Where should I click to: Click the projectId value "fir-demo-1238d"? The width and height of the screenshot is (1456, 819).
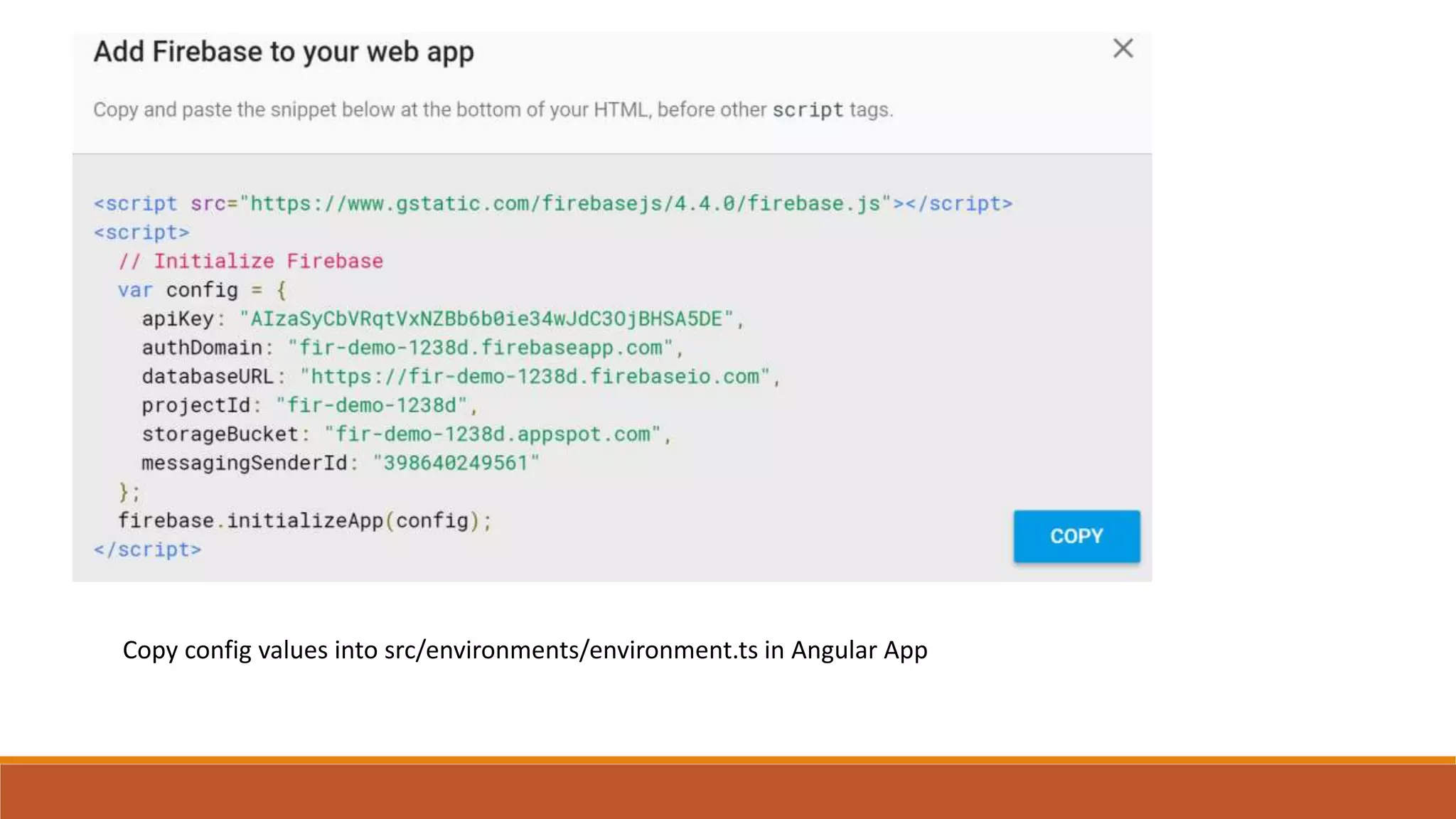[371, 406]
